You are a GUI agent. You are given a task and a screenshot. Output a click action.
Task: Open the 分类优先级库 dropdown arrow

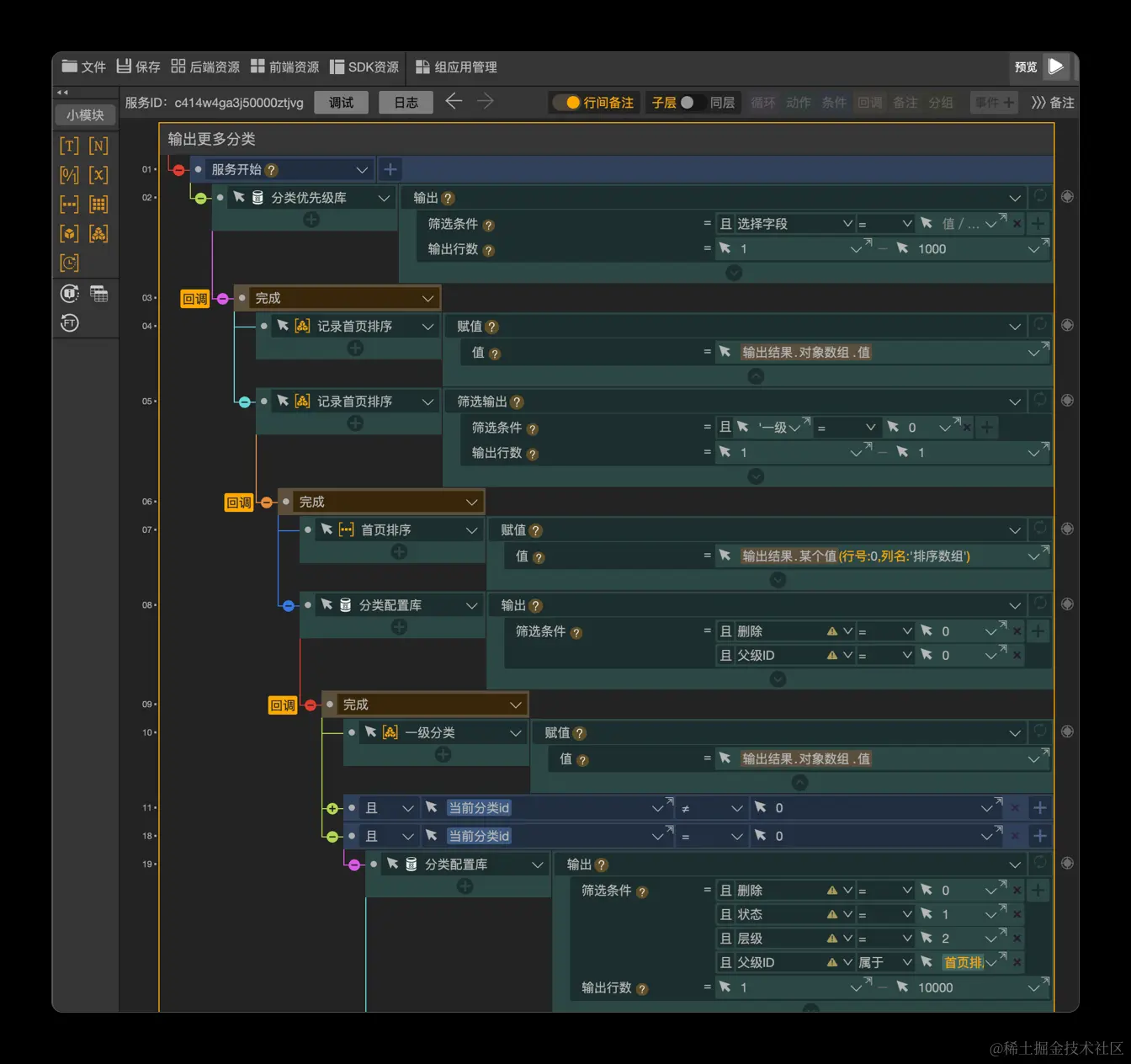tap(384, 198)
